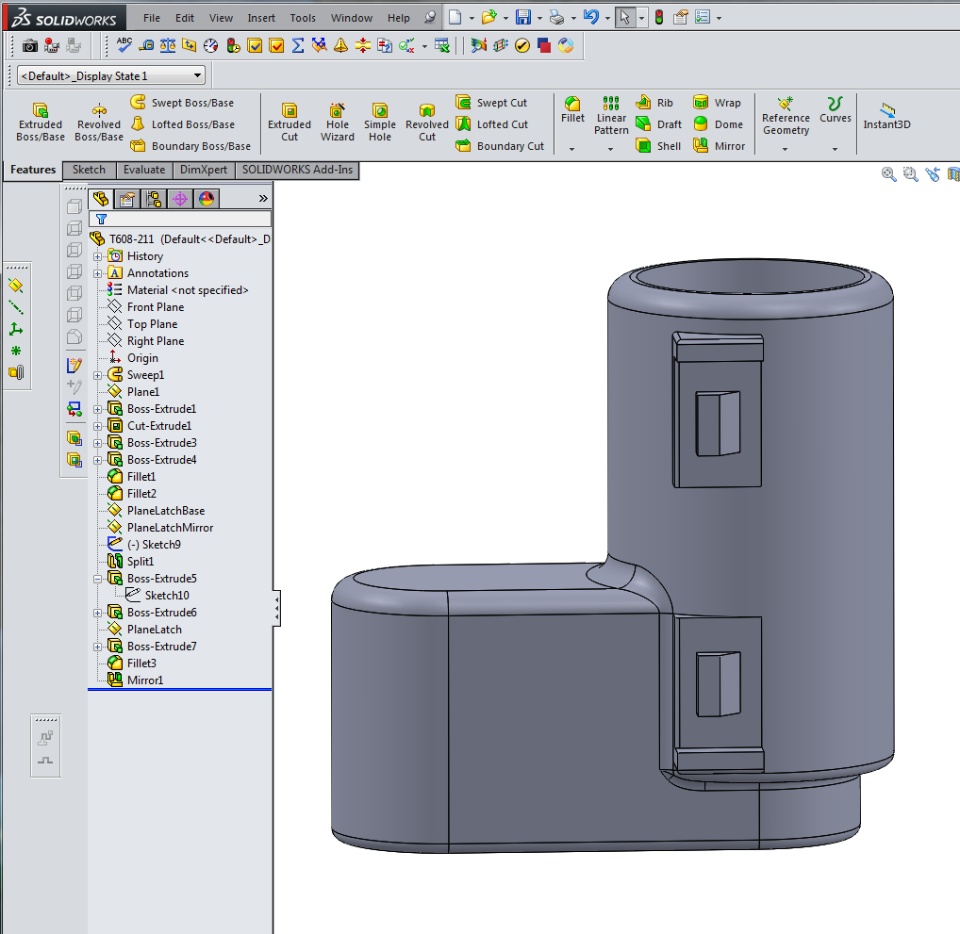Click Boundary Boss/Base

(x=190, y=146)
